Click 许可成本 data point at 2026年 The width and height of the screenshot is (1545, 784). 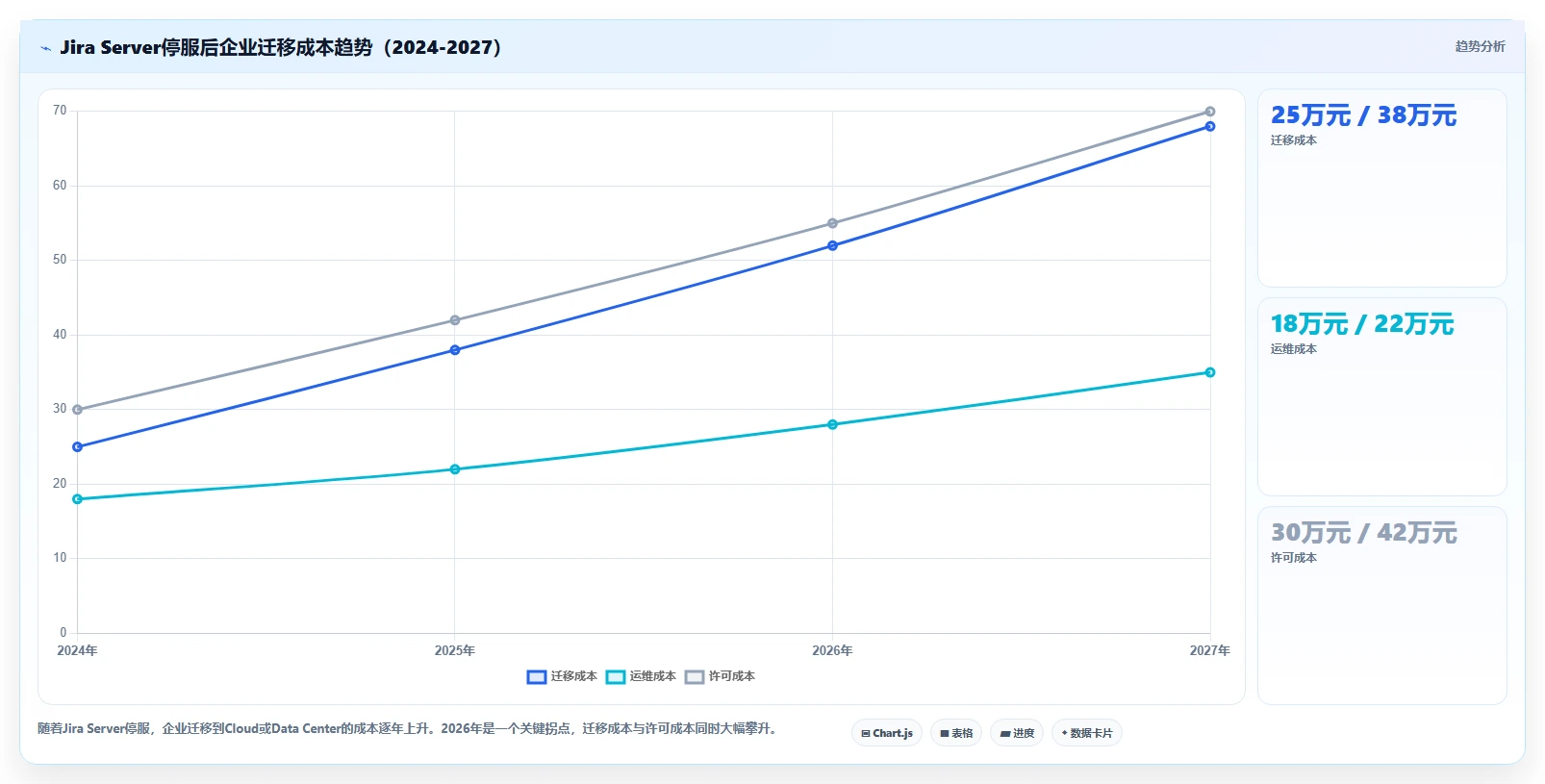pos(832,223)
